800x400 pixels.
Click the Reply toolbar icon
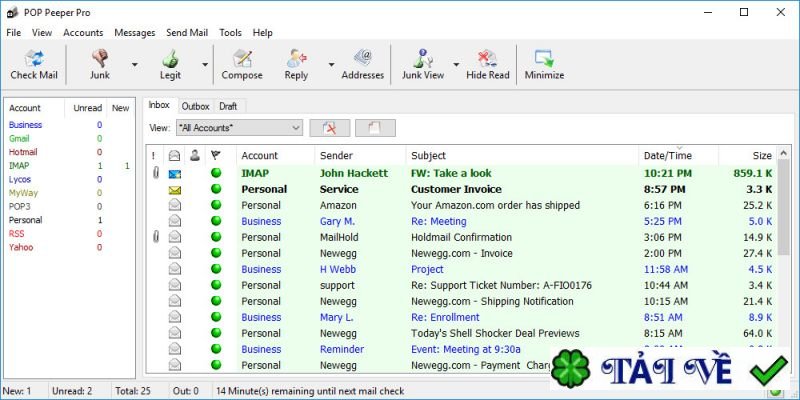[x=296, y=58]
